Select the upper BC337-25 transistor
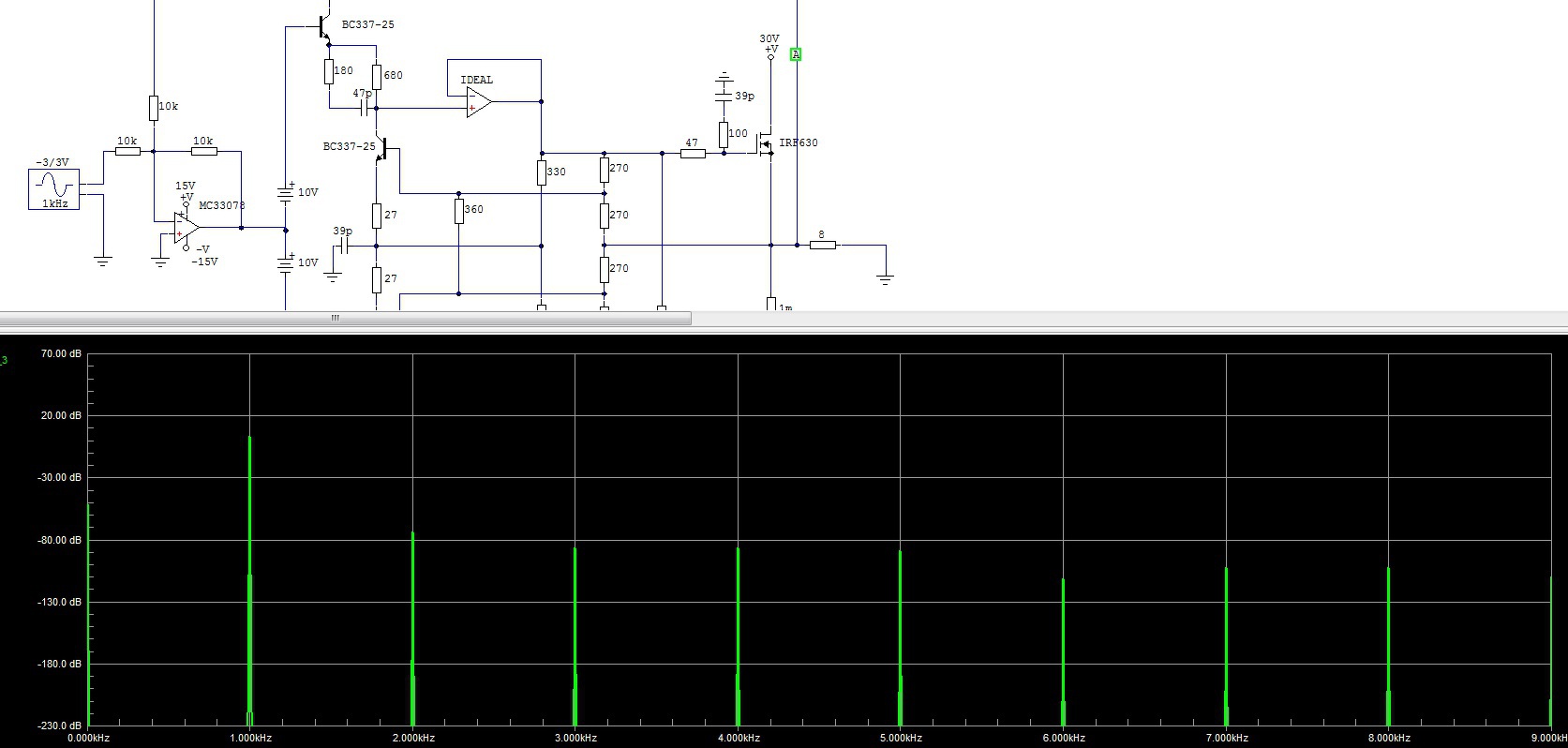 pyautogui.click(x=325, y=25)
